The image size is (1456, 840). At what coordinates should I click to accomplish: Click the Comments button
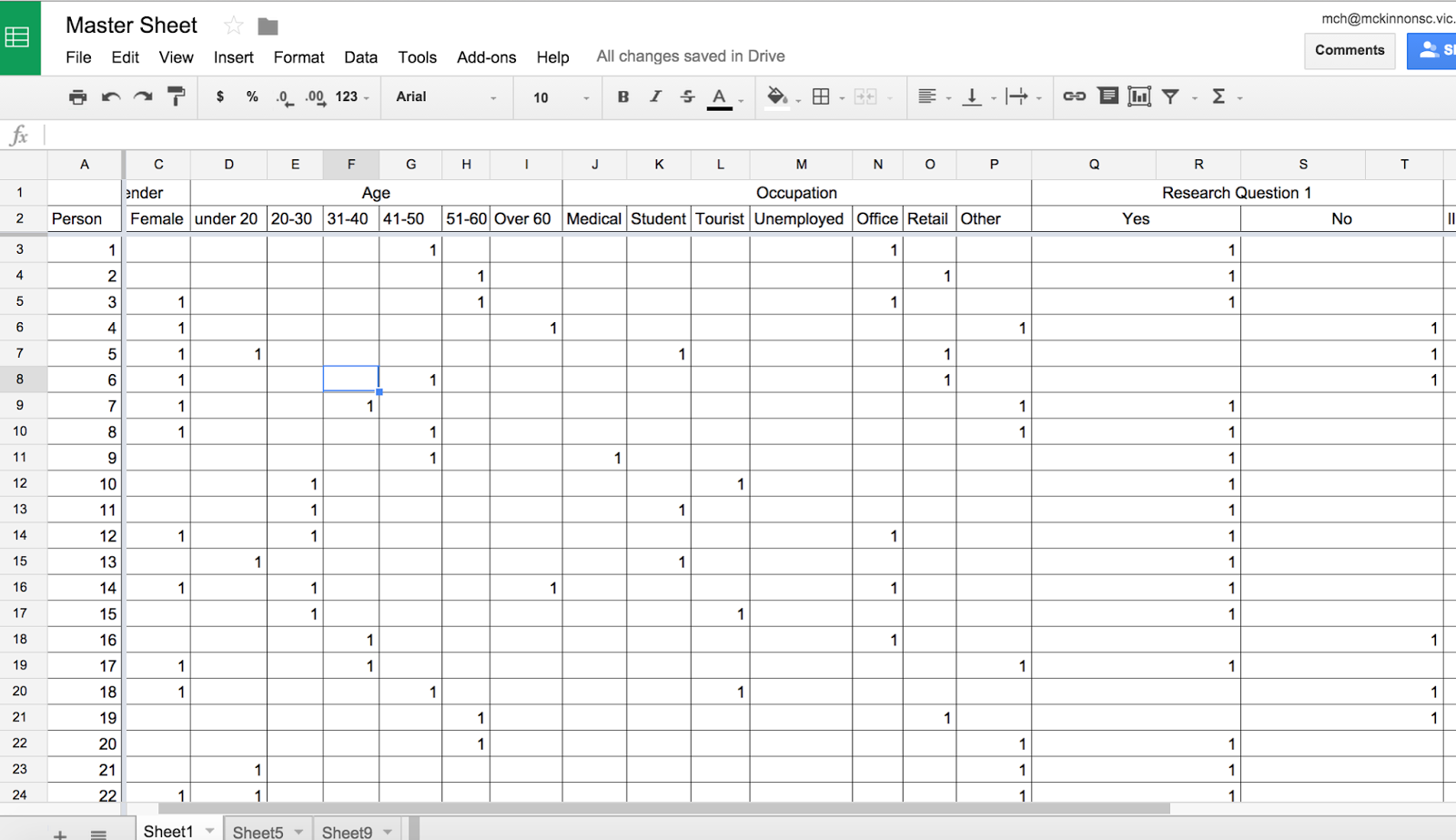click(x=1350, y=50)
